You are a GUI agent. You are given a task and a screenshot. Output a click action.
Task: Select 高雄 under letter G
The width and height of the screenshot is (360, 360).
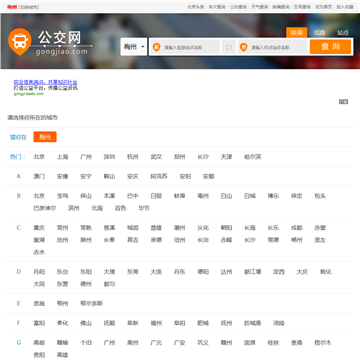[62, 355]
